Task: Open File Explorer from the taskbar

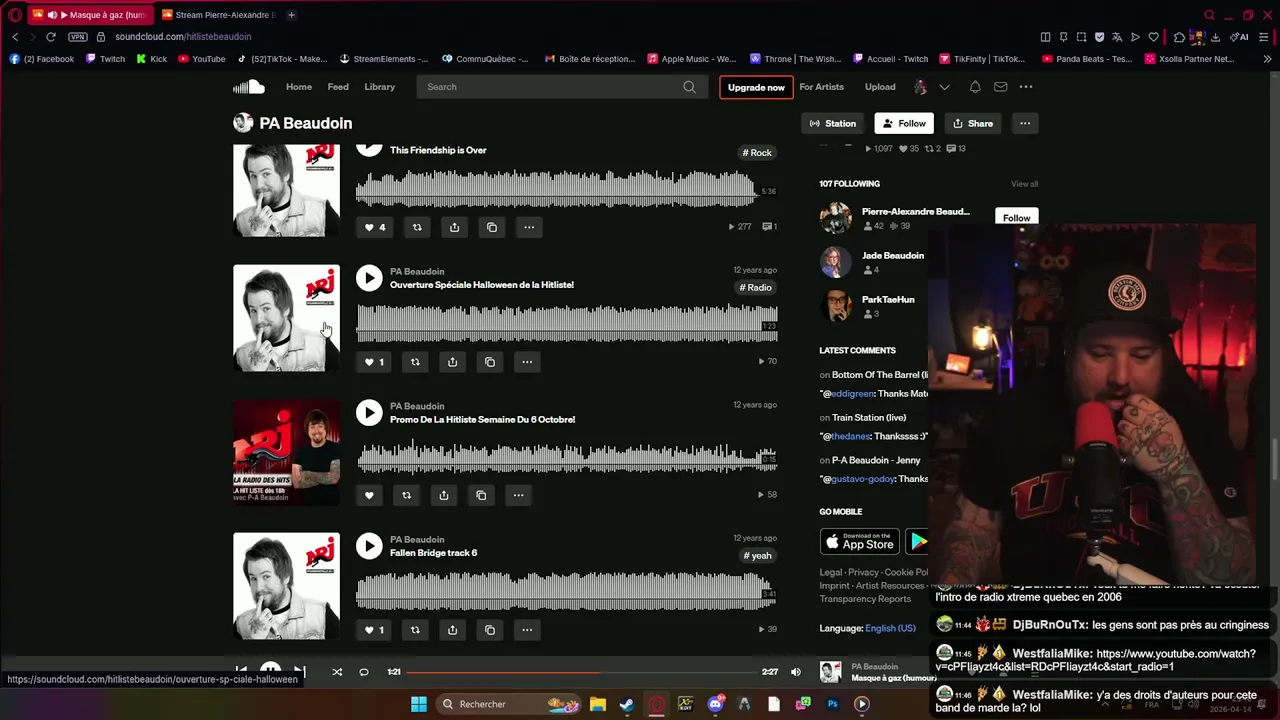Action: (597, 704)
